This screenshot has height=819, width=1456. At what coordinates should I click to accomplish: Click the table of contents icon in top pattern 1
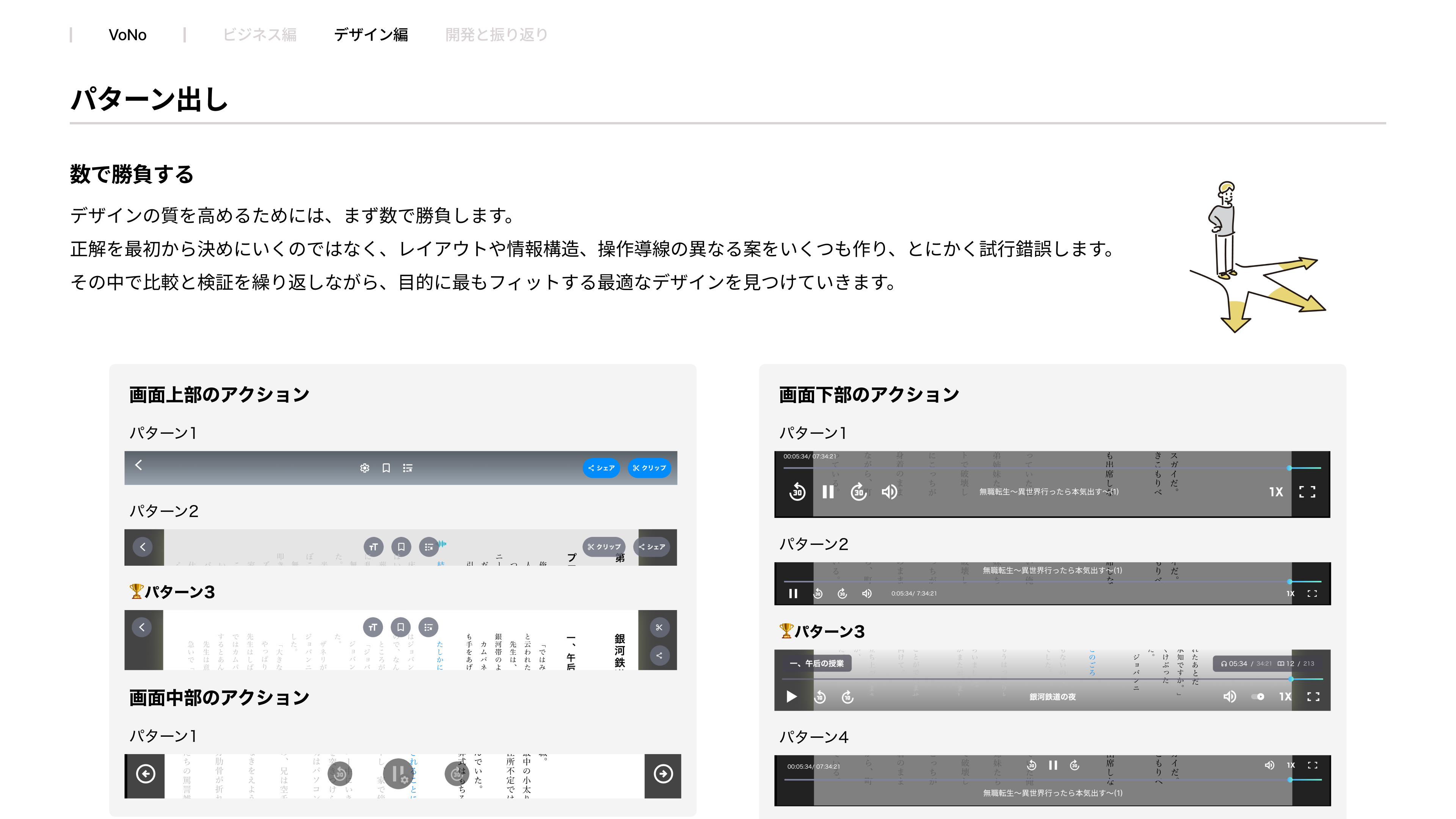click(x=408, y=468)
